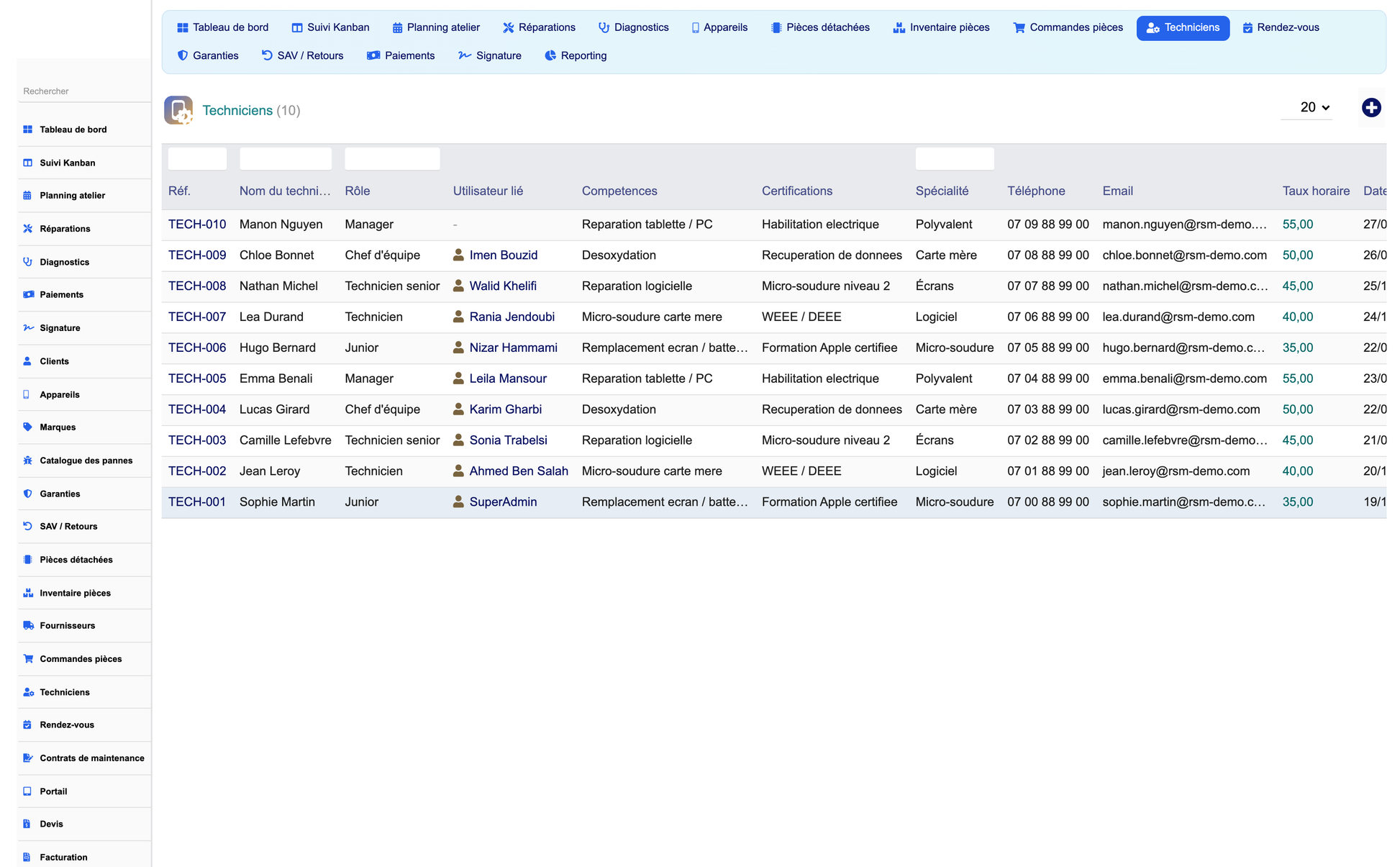Open linked user Leila Mansour
1400x867 pixels.
tap(508, 378)
